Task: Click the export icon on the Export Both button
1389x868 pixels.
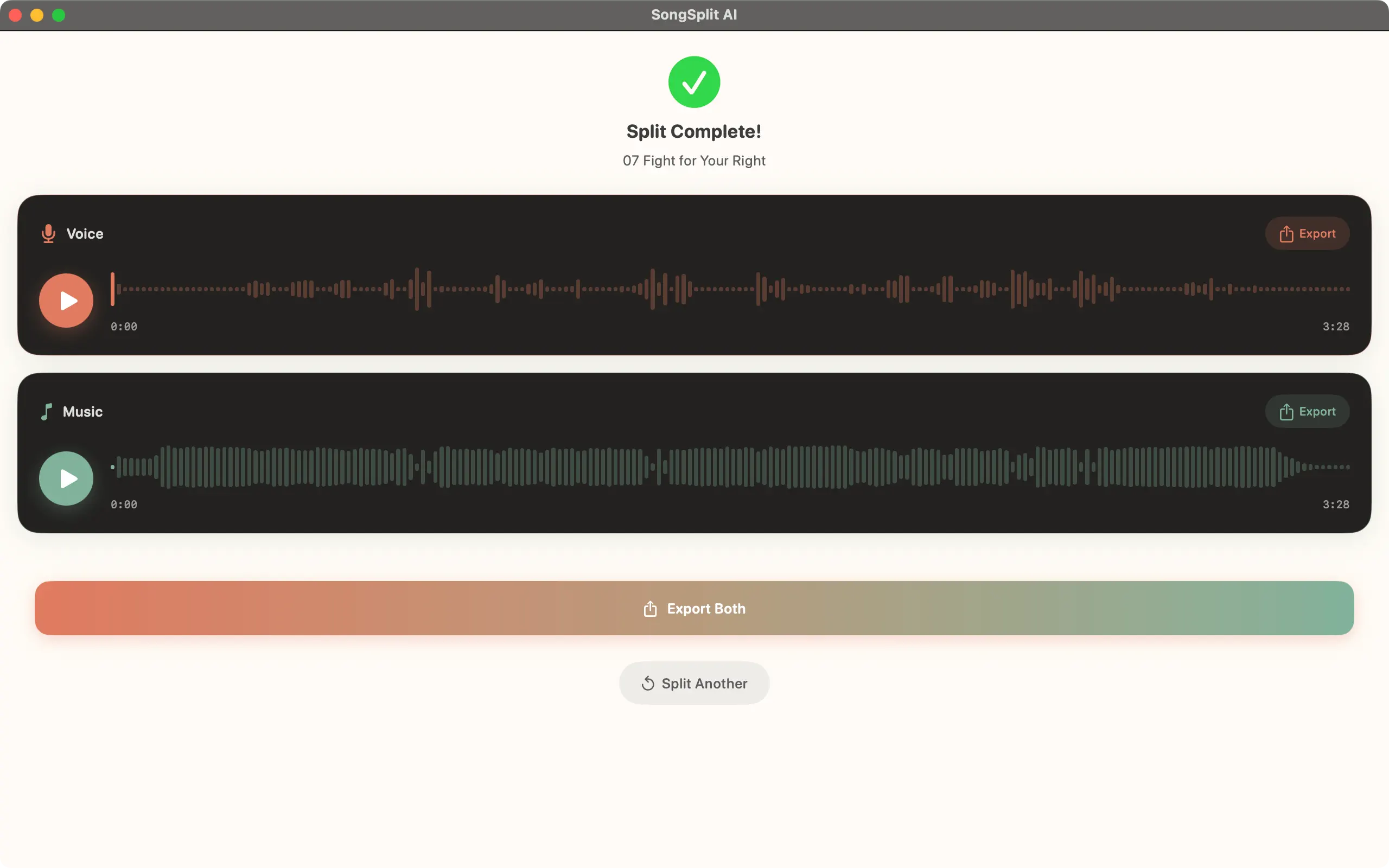Action: coord(649,608)
